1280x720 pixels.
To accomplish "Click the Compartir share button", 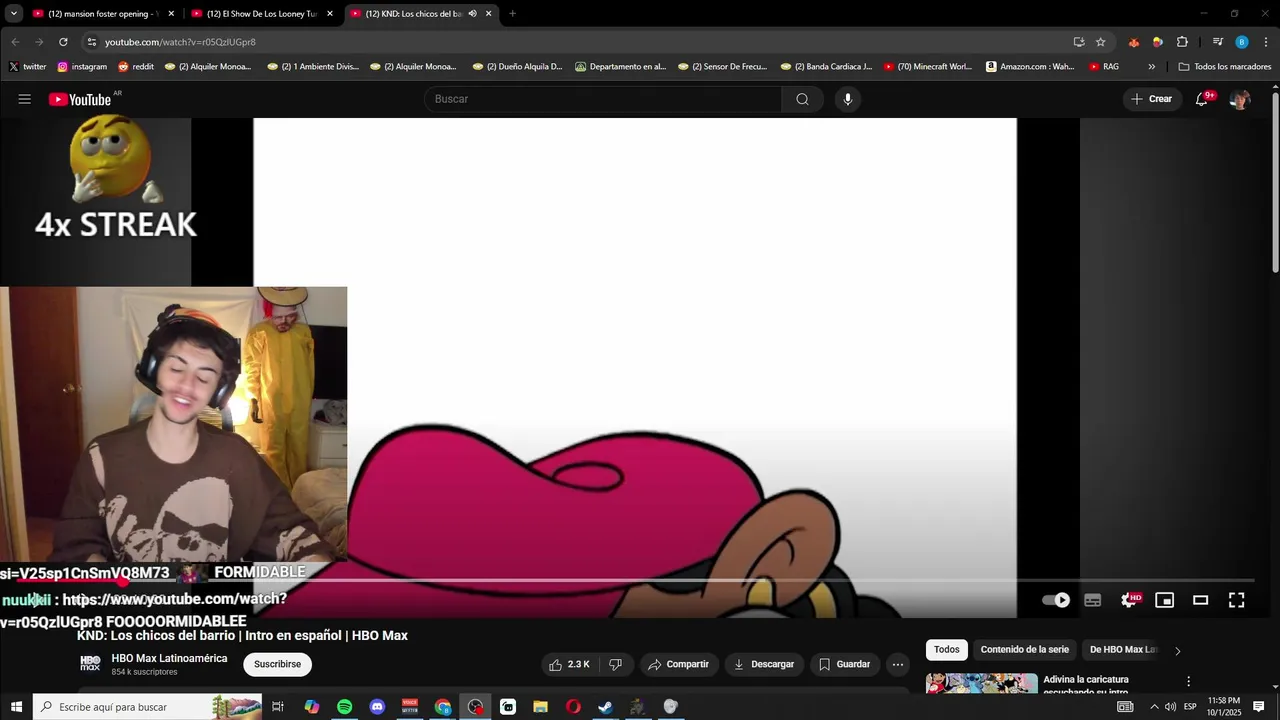I will [x=678, y=664].
